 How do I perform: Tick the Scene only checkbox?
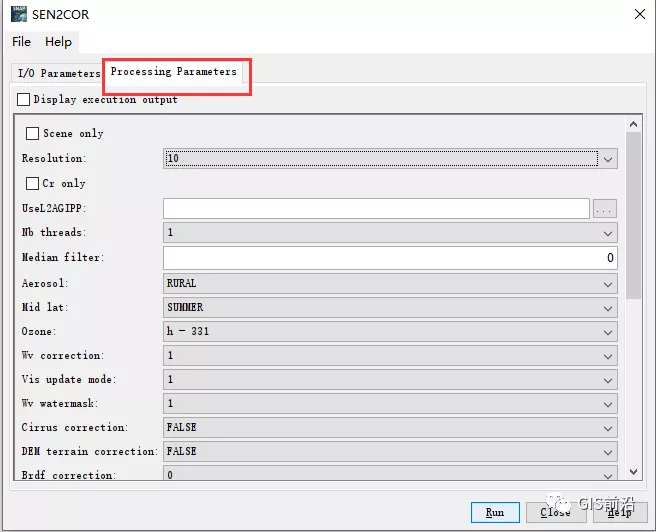coord(32,133)
